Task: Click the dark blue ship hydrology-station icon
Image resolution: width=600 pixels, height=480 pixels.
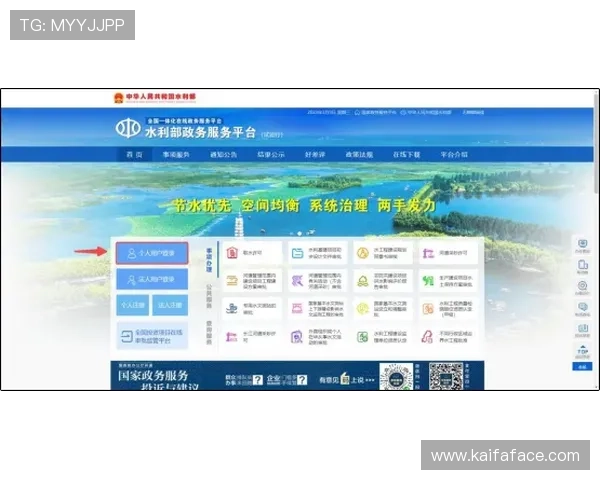Action: point(232,309)
